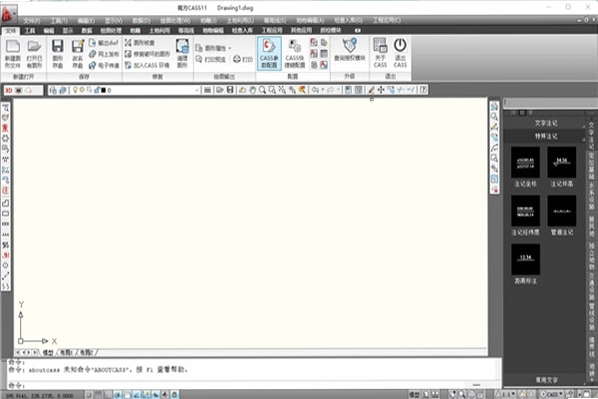Switch to the 布局1 layout tab
The height and width of the screenshot is (399, 598).
click(66, 352)
